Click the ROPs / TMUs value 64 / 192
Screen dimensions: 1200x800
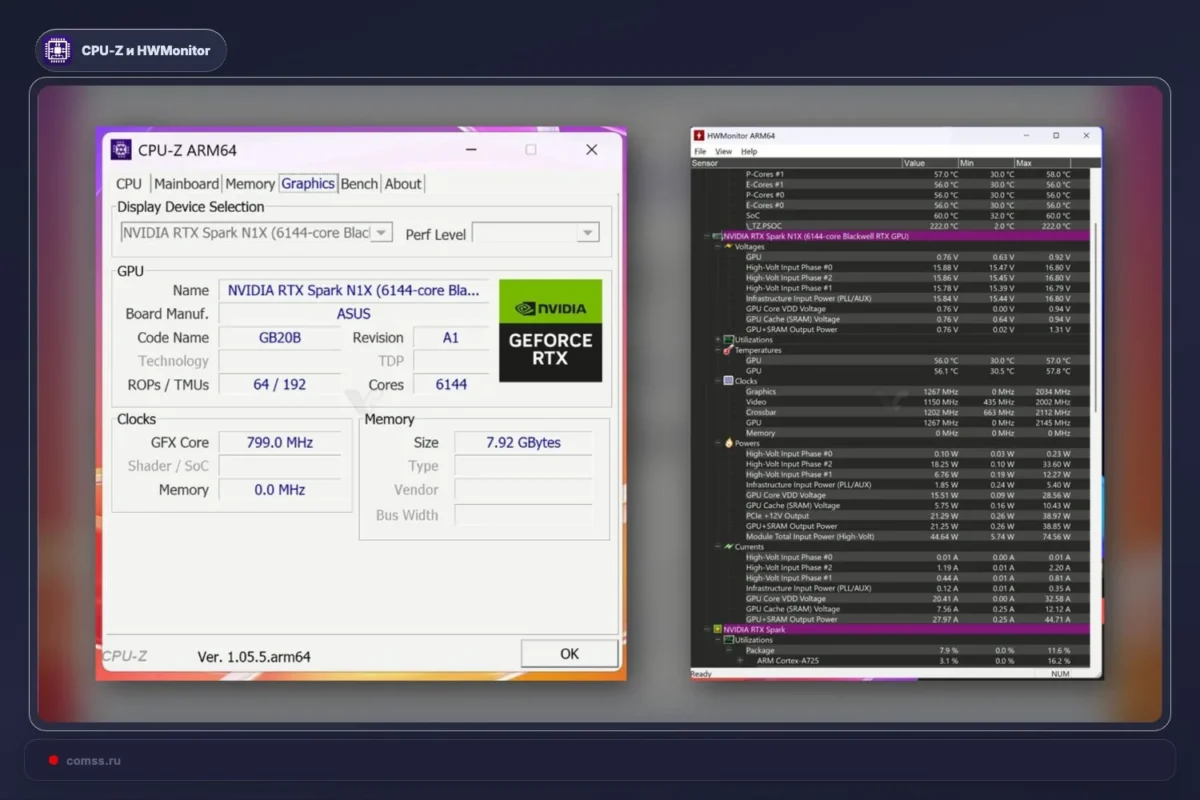tap(280, 384)
